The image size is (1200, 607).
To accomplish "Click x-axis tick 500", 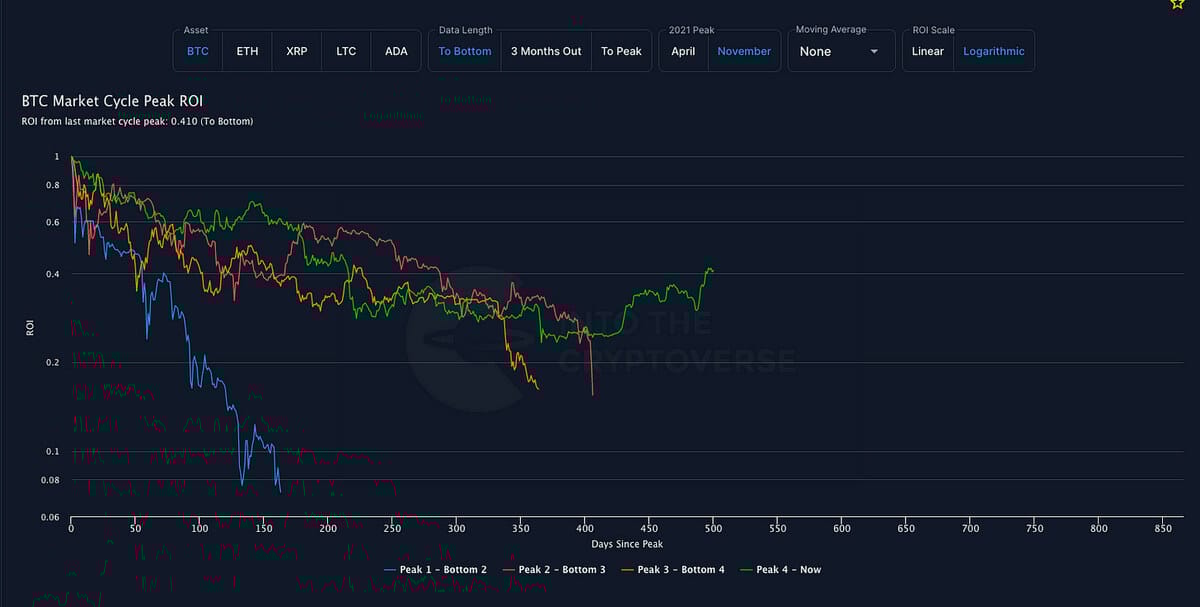I will 713,527.
